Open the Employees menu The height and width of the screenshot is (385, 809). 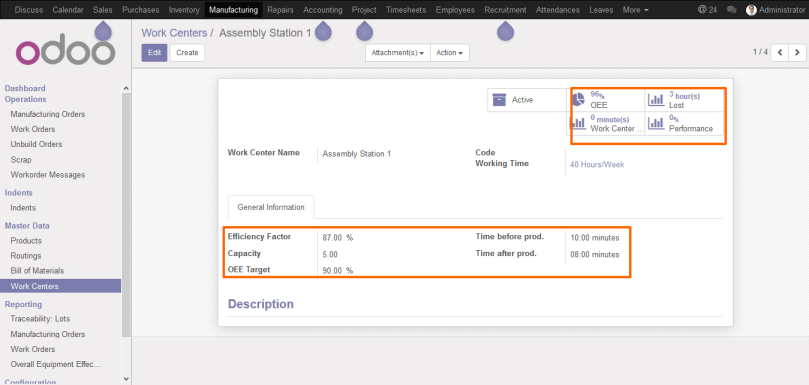point(455,10)
